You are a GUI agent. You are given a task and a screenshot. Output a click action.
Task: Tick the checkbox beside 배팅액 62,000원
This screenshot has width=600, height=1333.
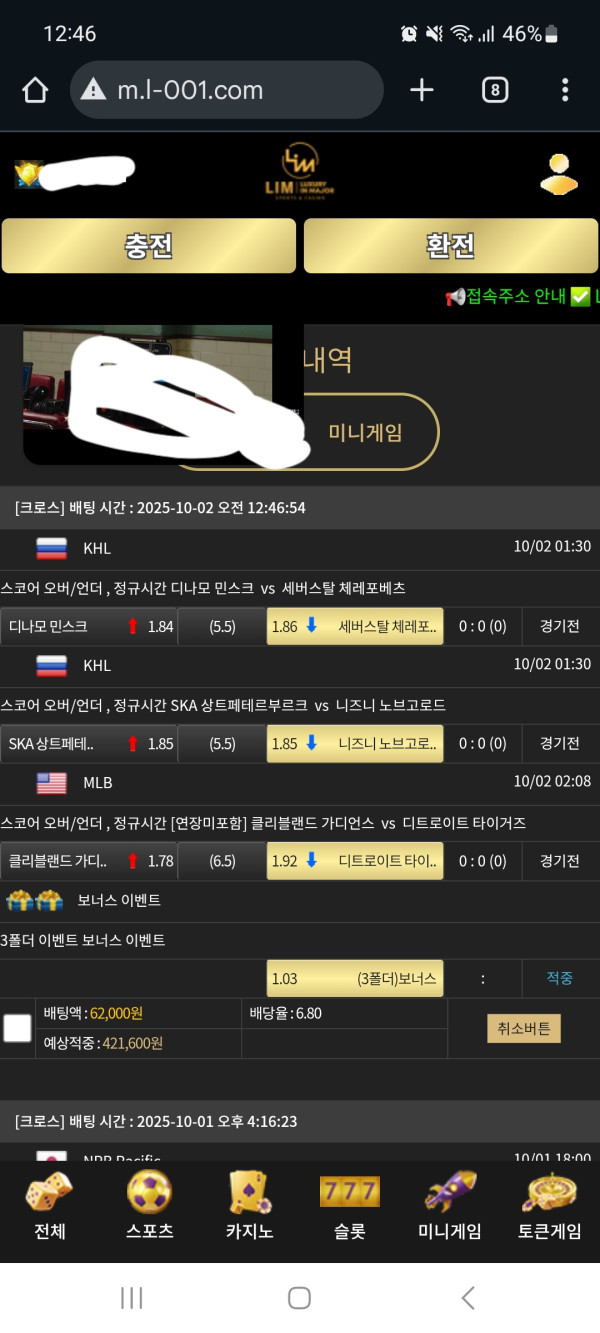click(x=17, y=1028)
